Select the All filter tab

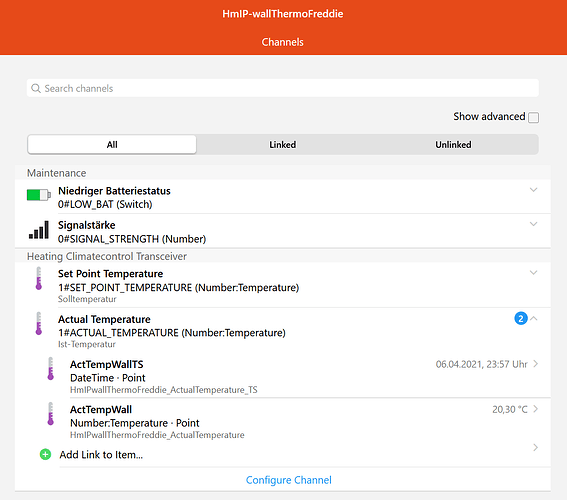point(112,145)
